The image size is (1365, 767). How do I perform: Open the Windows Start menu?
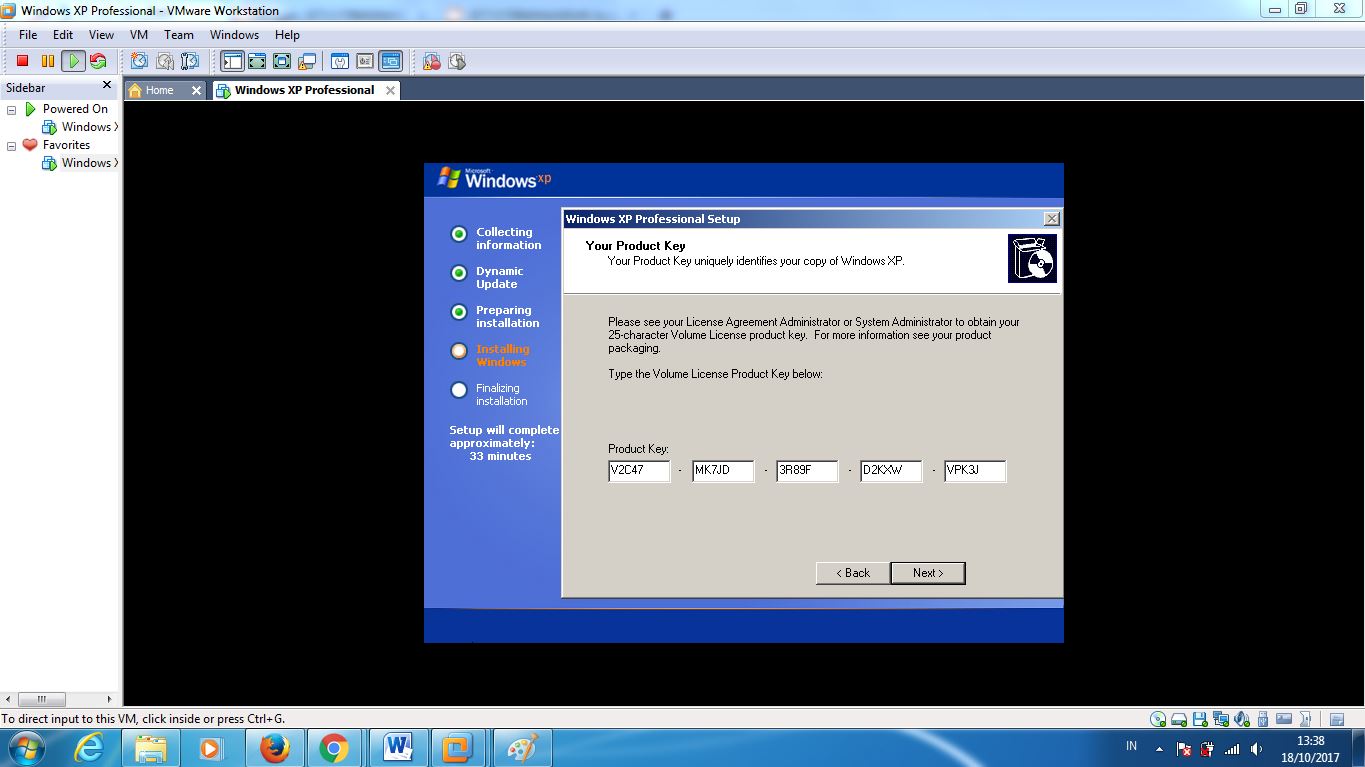tap(25, 748)
